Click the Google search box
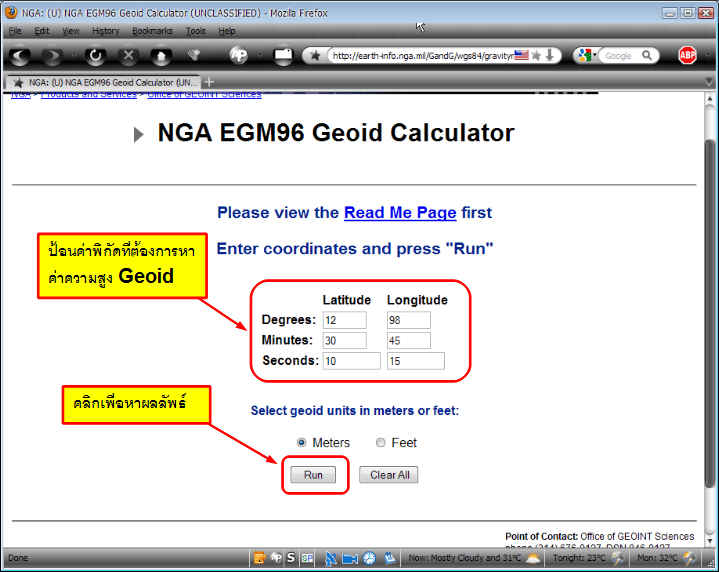719x572 pixels. [621, 56]
